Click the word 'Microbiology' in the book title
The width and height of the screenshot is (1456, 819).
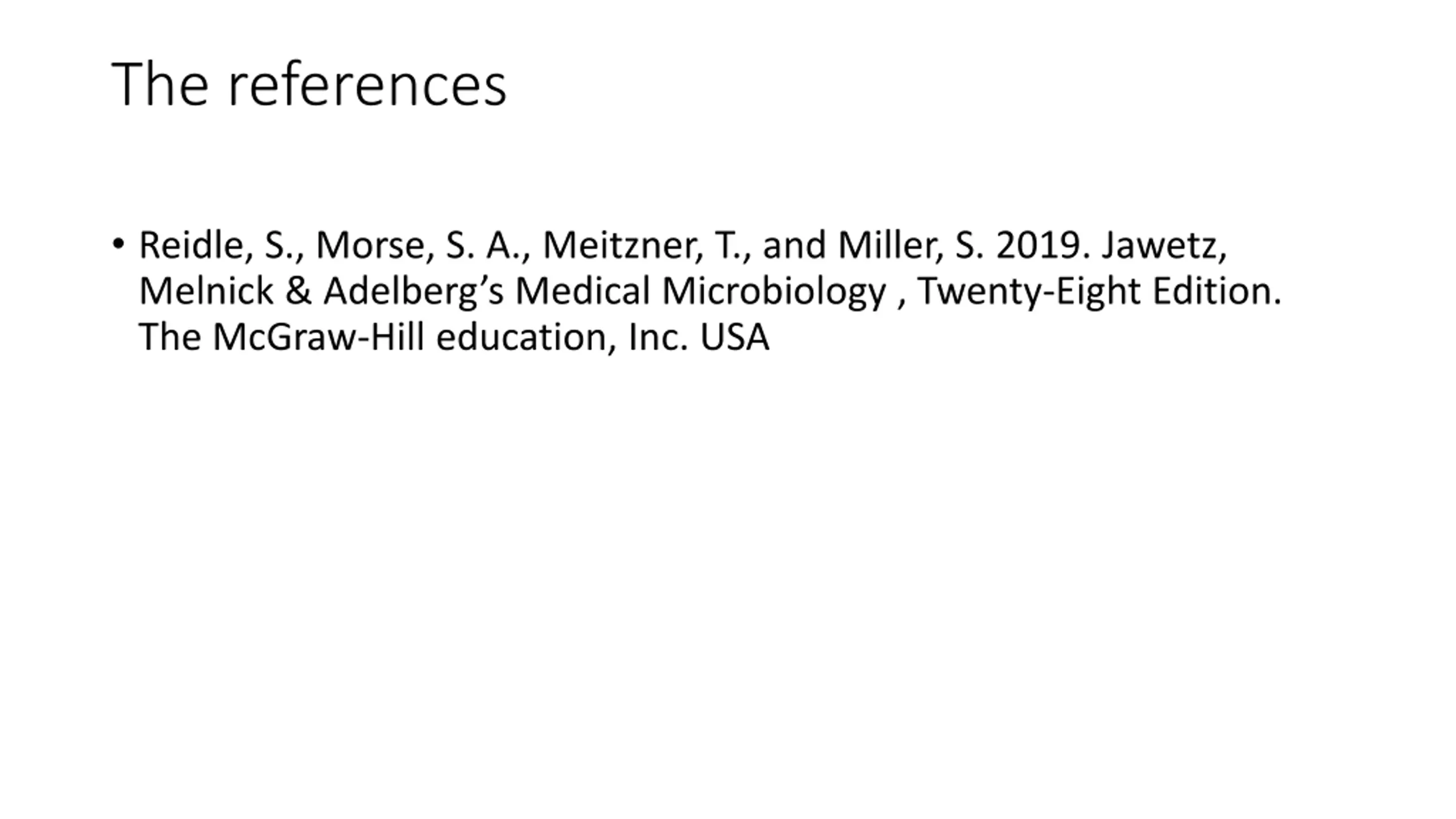point(774,292)
